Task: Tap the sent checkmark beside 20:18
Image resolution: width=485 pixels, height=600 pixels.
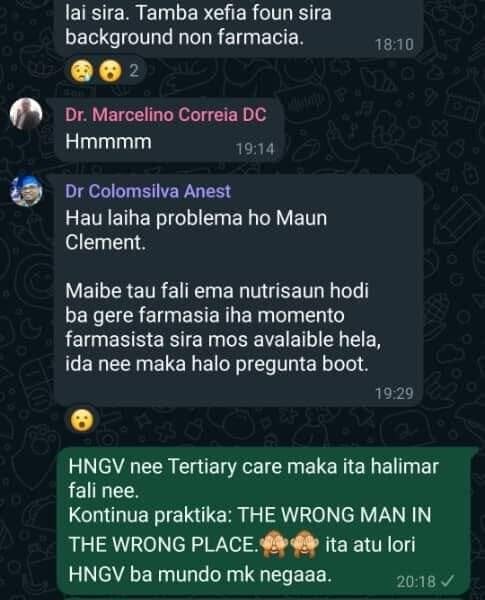Action: click(447, 582)
